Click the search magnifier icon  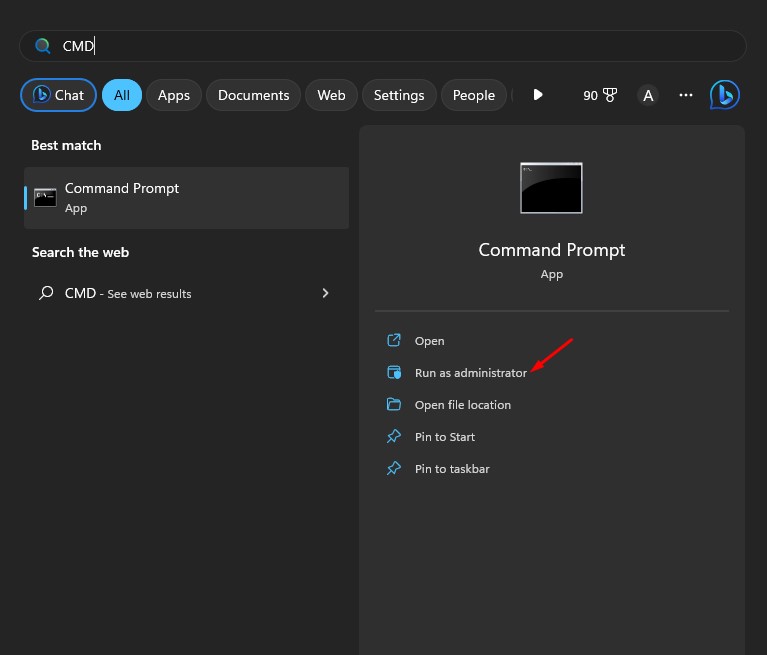[x=42, y=46]
